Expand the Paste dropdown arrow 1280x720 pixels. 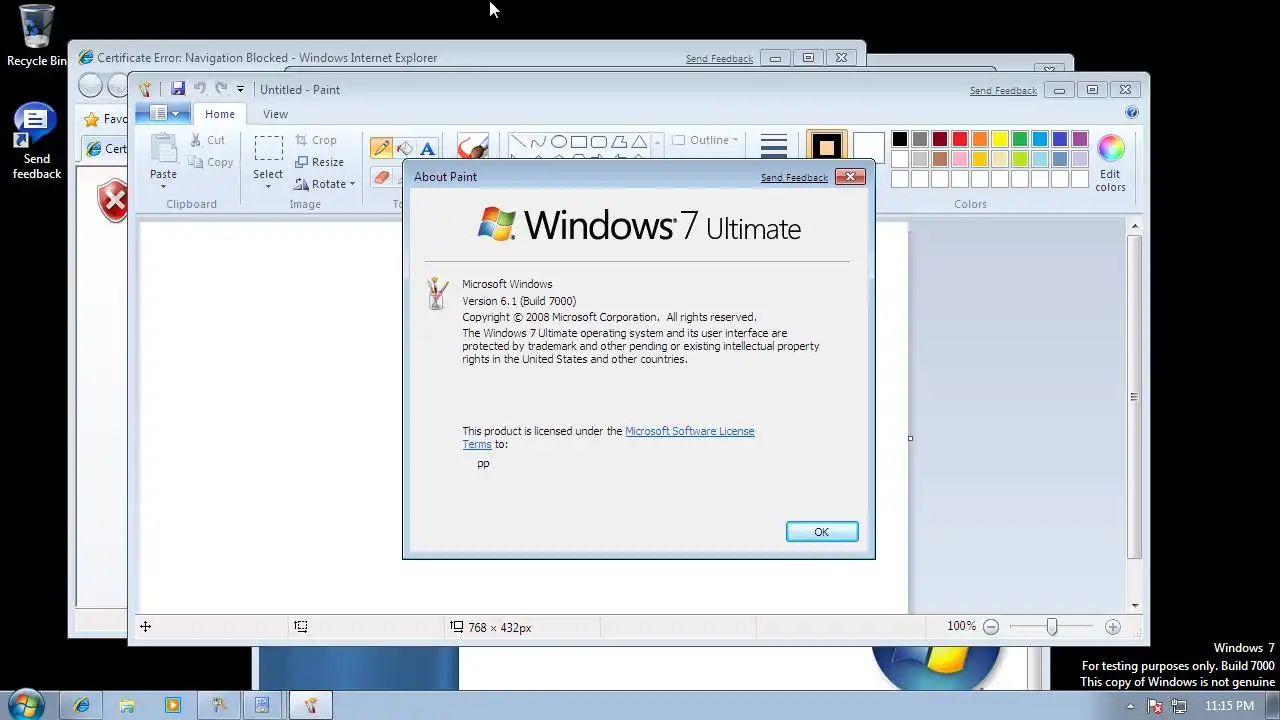click(163, 186)
